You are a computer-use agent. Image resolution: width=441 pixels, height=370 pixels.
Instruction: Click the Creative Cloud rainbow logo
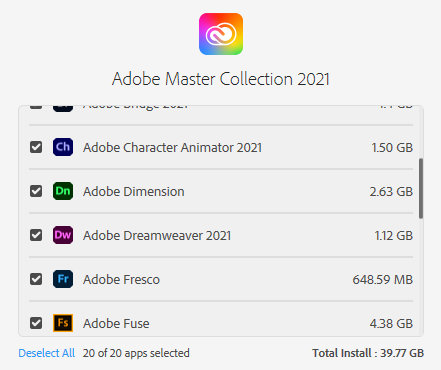click(x=221, y=34)
